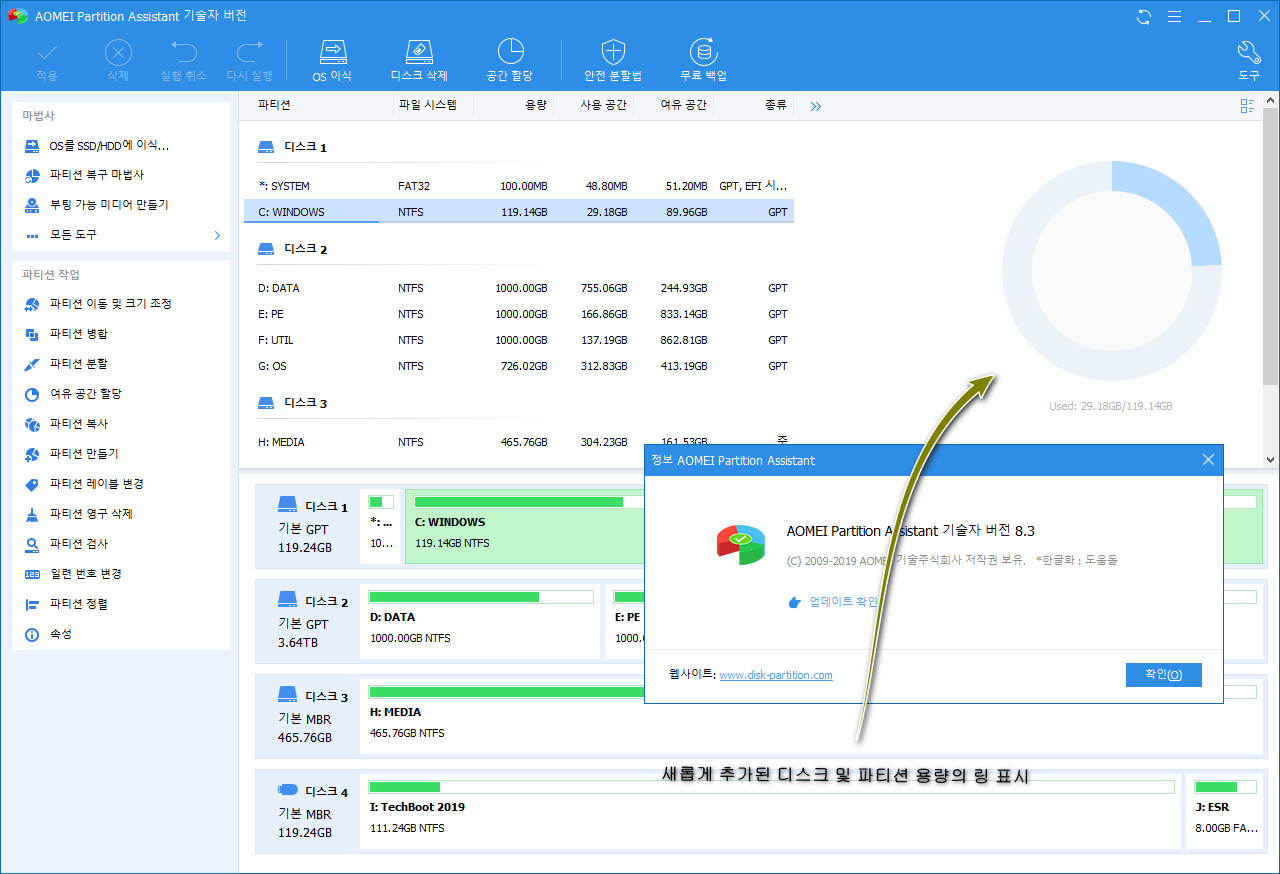Select 디스크 3 block in disk map

(308, 717)
